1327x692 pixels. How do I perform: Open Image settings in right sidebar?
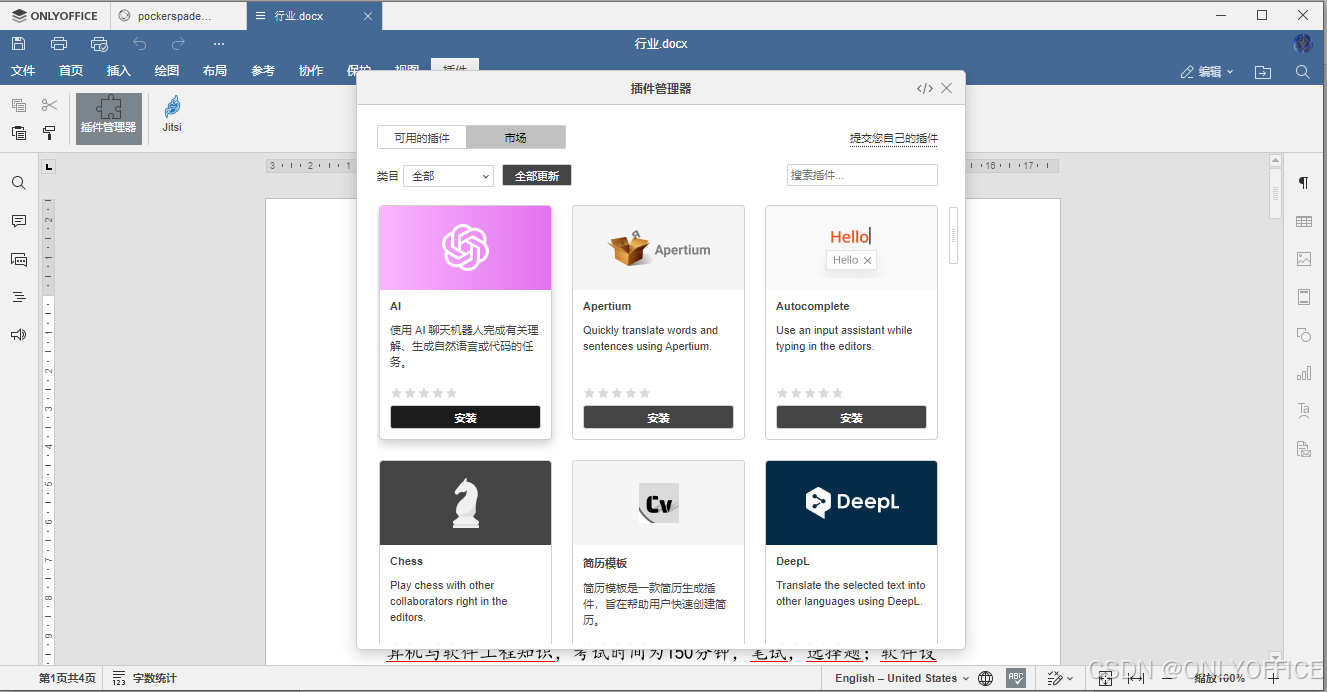(x=1304, y=259)
